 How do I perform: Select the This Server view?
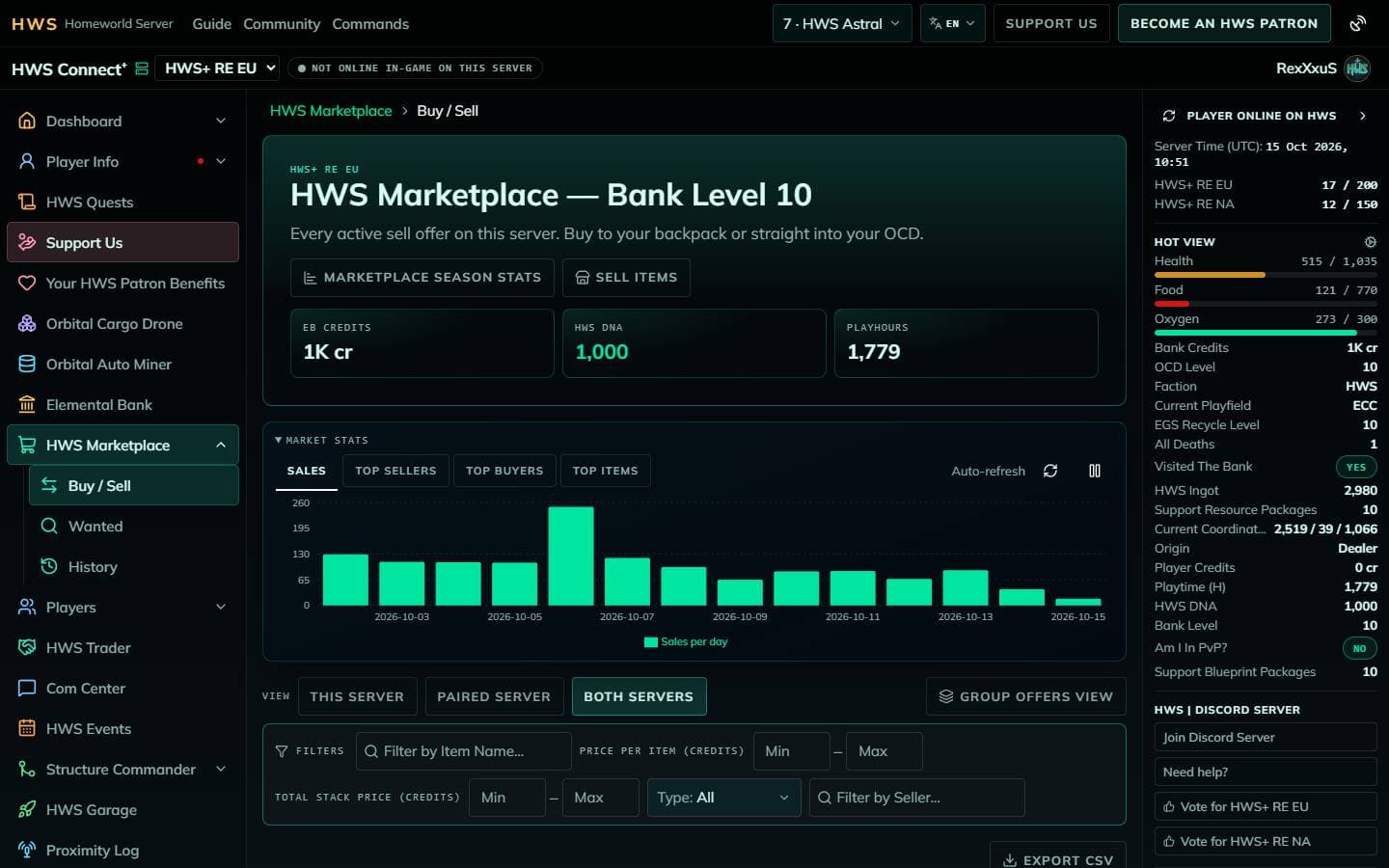[x=357, y=696]
